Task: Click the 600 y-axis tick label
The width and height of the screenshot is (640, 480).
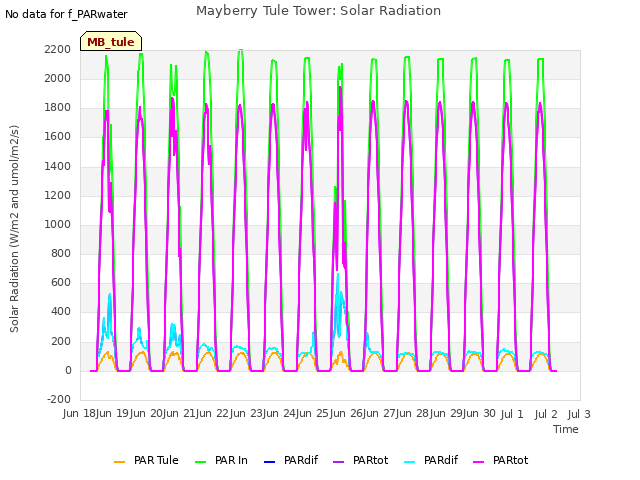Action: click(x=61, y=282)
